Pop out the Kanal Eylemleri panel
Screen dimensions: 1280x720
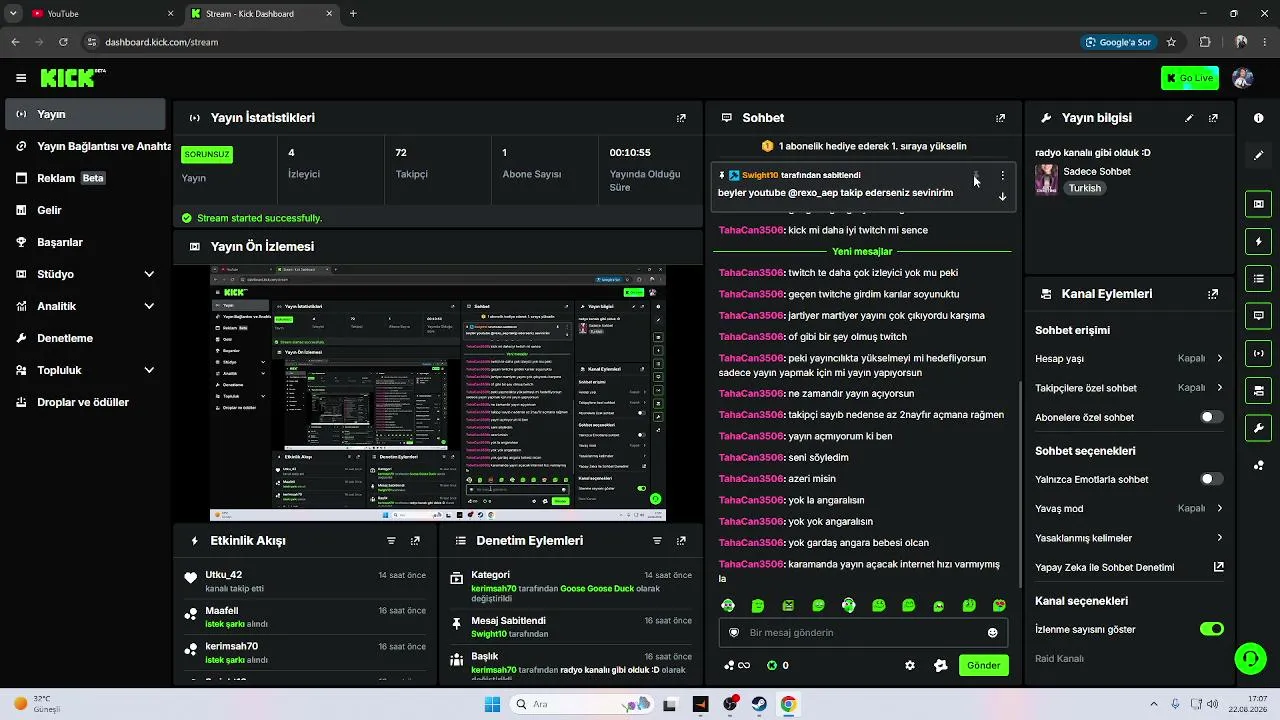[1213, 294]
